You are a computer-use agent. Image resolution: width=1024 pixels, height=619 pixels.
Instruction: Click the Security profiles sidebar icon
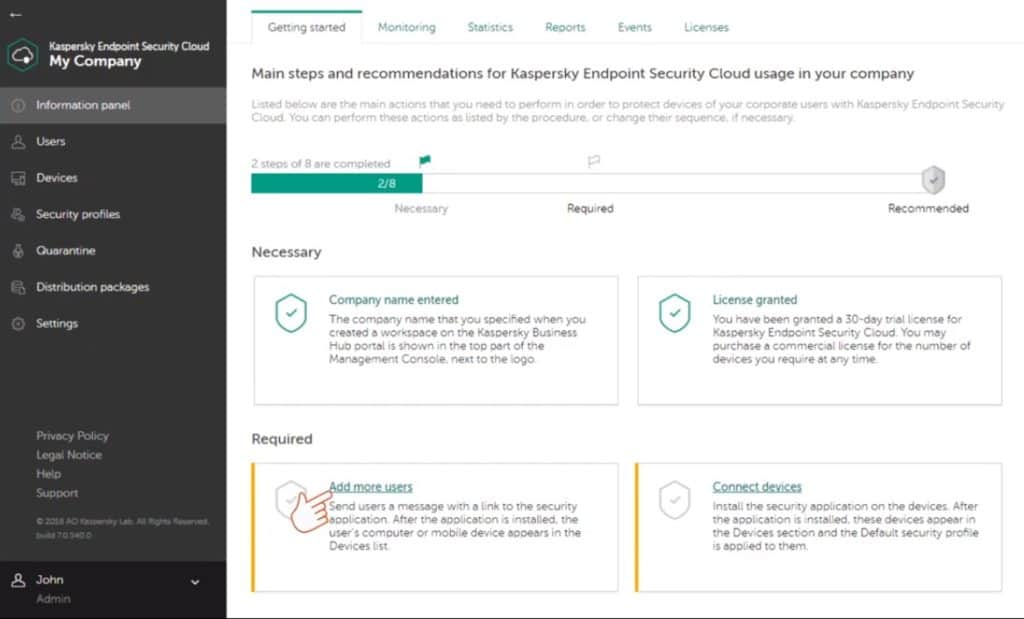tap(18, 214)
